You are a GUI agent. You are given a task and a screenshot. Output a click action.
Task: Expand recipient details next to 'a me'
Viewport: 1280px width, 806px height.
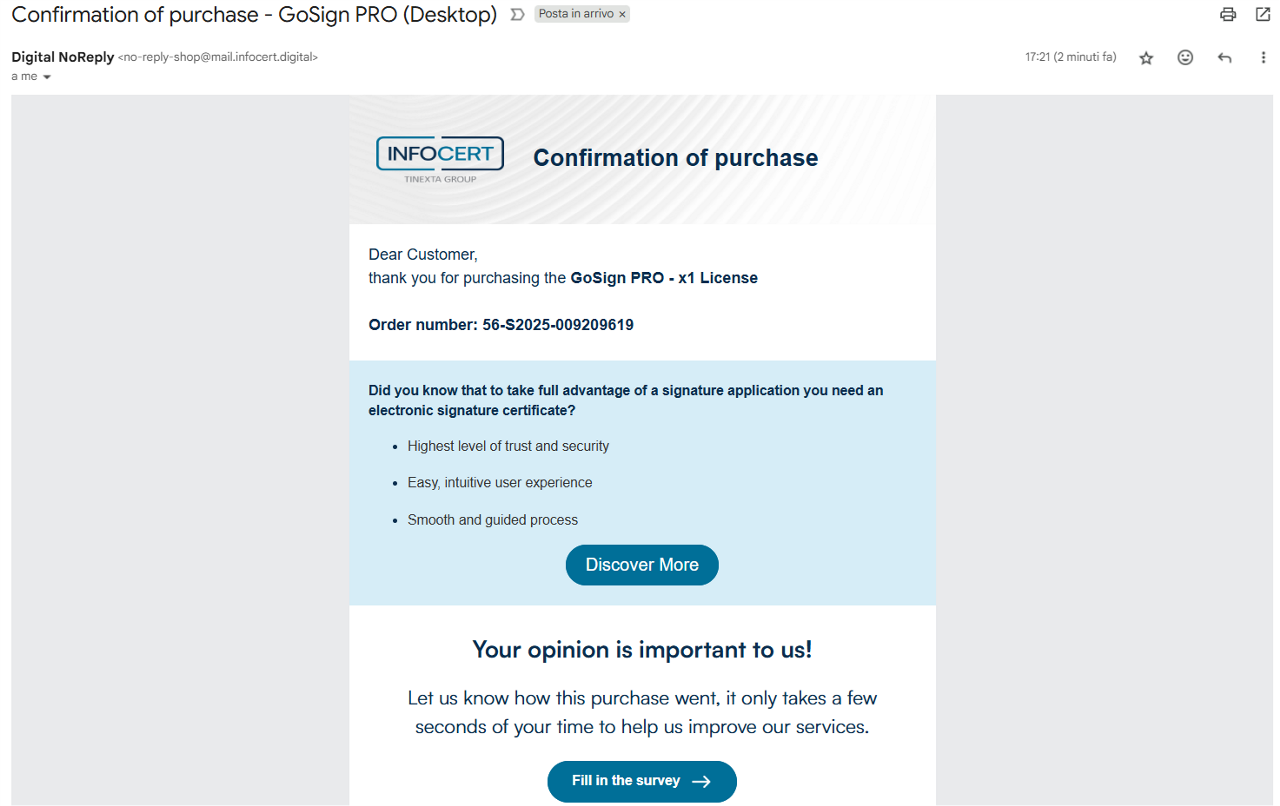47,77
